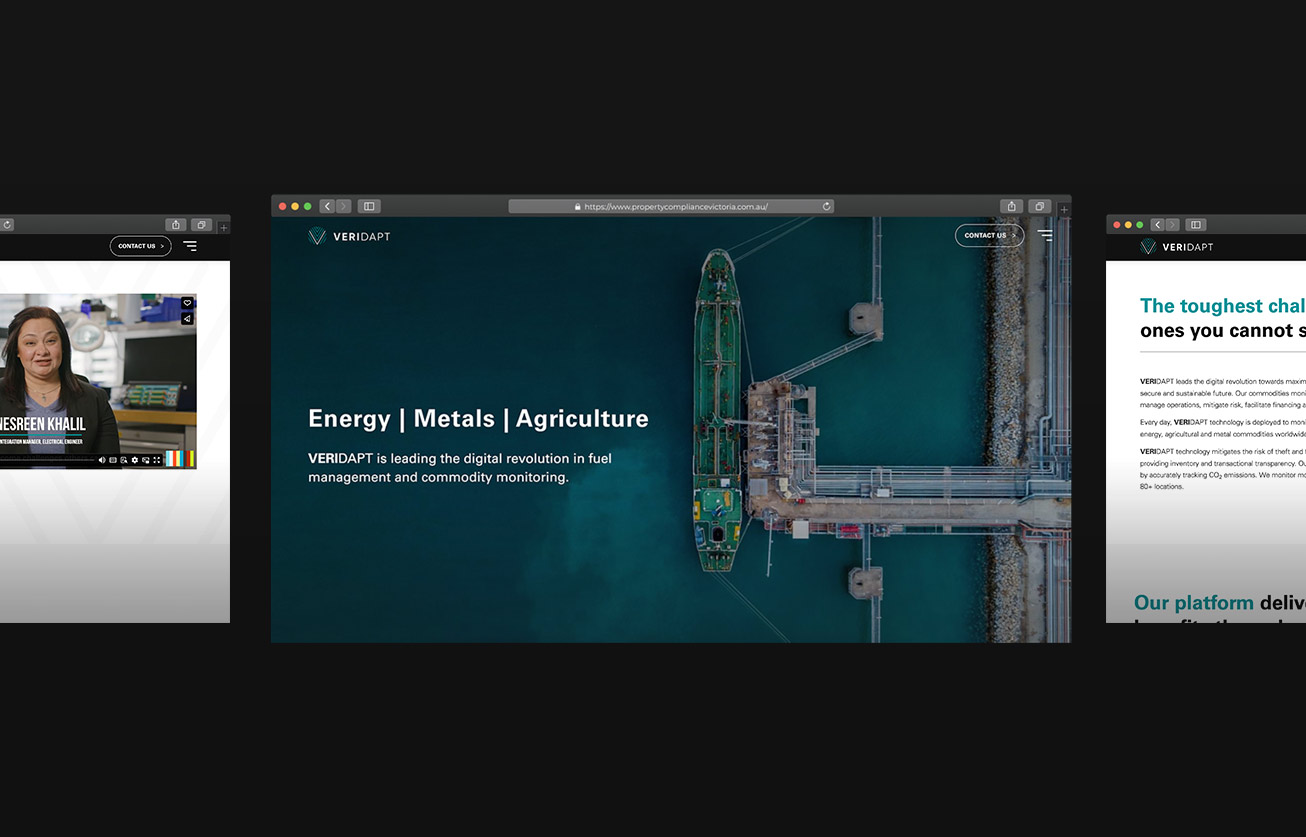Toggle the sidebar in the right browser
This screenshot has width=1306, height=837.
pyautogui.click(x=1196, y=225)
